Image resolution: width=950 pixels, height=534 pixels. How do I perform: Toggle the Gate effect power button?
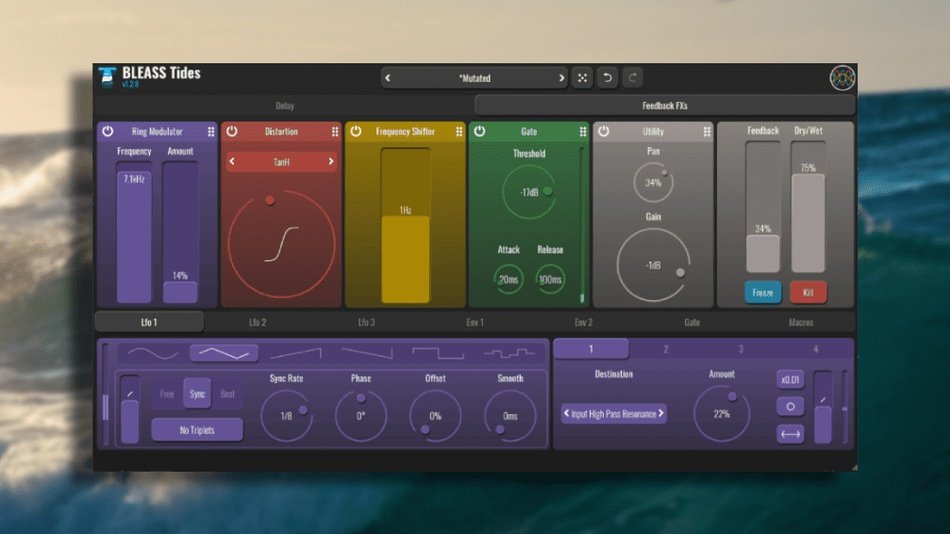coord(479,132)
